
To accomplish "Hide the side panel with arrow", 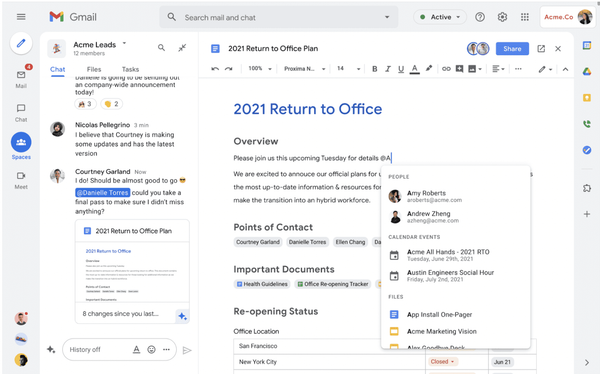I will (x=587, y=362).
